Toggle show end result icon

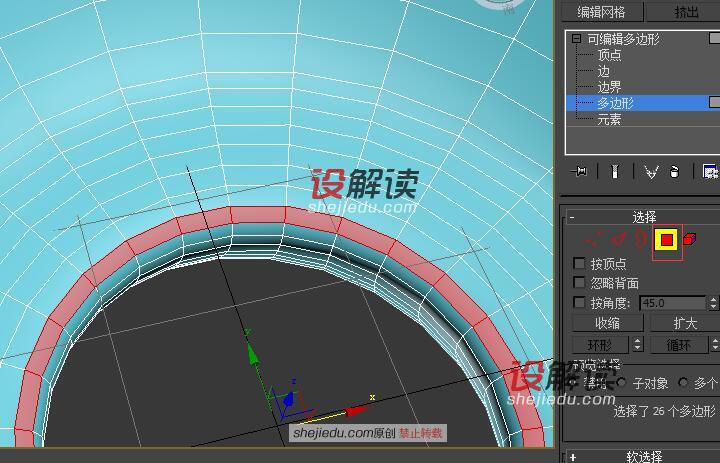point(615,172)
